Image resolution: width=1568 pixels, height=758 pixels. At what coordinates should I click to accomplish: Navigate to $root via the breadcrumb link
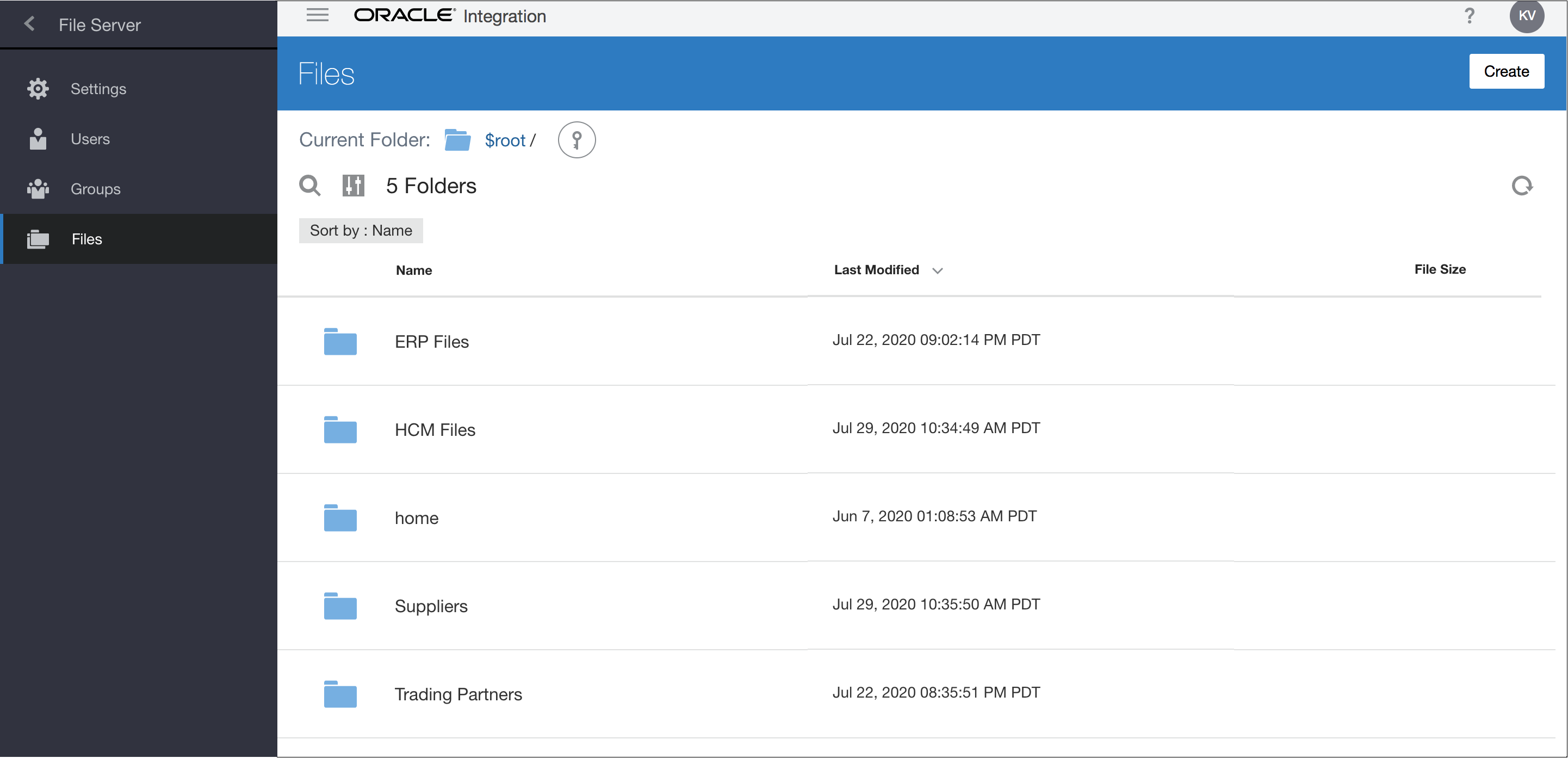click(x=504, y=139)
